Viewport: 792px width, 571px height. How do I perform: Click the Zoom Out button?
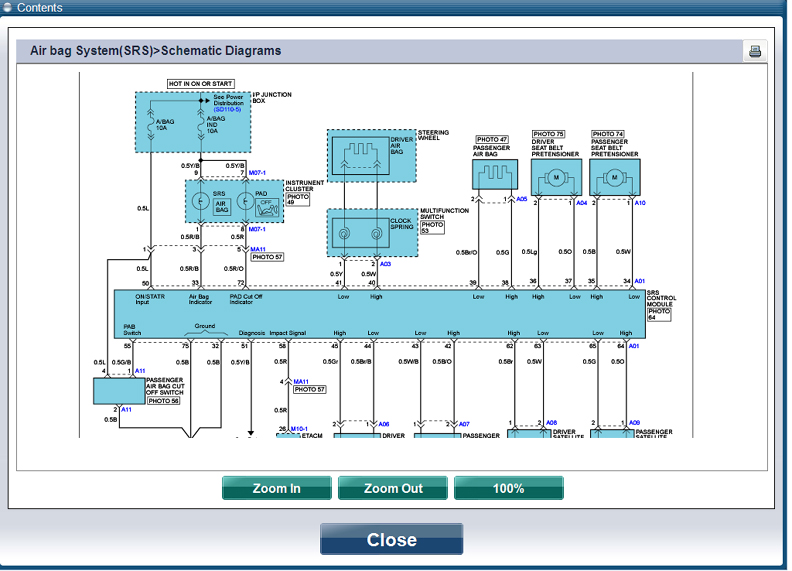pos(392,488)
